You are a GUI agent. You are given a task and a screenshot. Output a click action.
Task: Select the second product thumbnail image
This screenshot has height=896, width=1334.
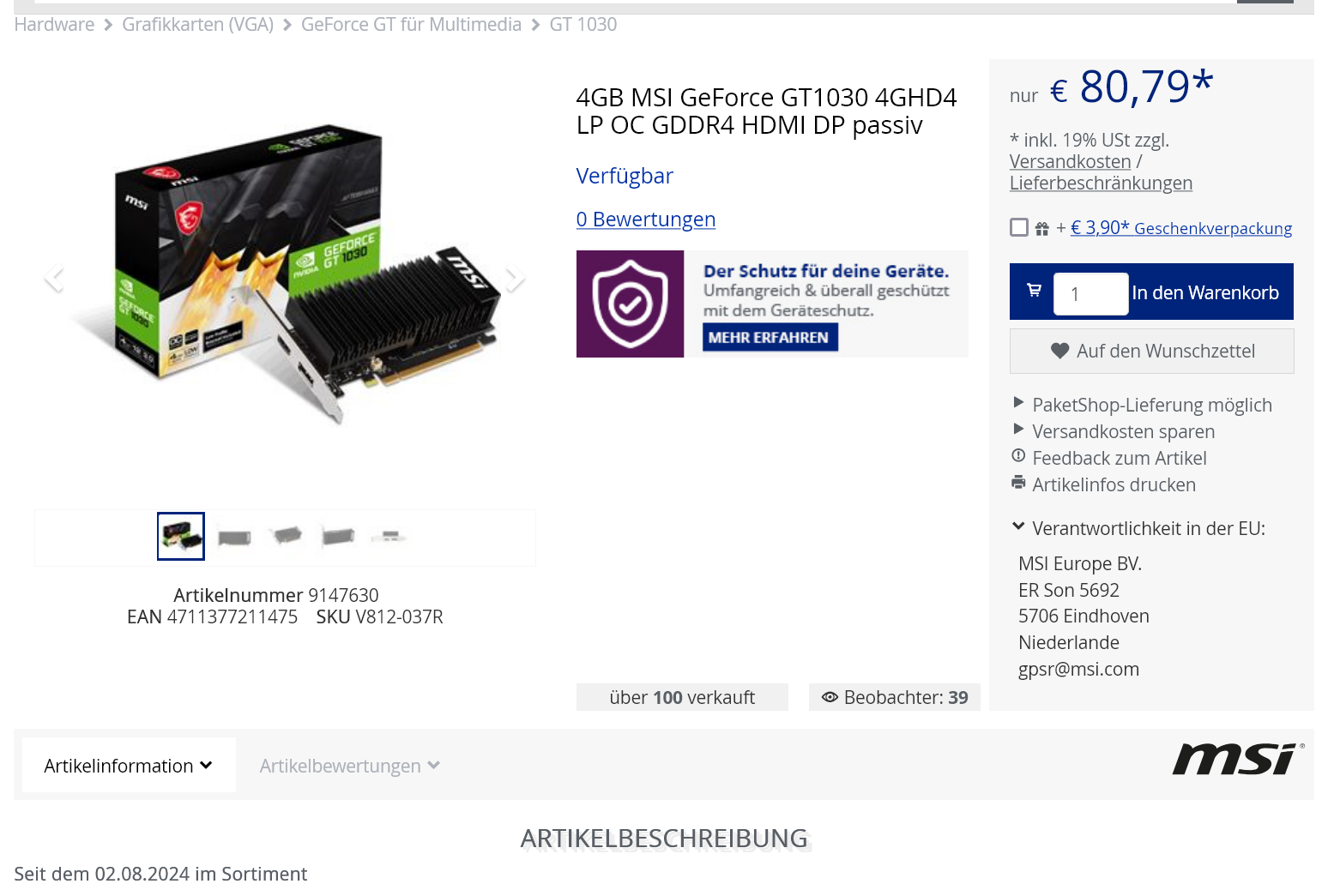click(x=234, y=538)
